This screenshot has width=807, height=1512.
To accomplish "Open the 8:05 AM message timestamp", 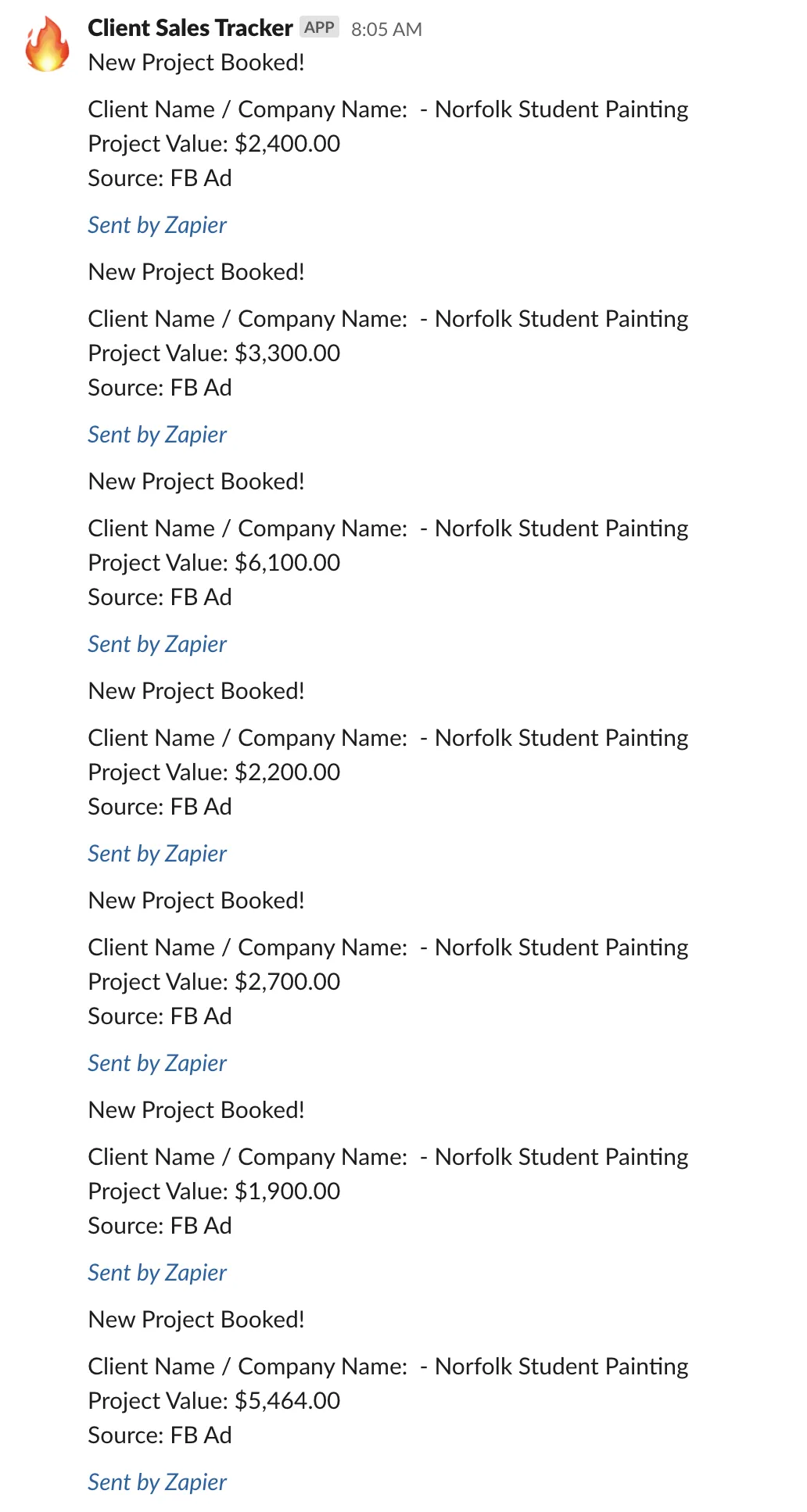I will click(386, 30).
